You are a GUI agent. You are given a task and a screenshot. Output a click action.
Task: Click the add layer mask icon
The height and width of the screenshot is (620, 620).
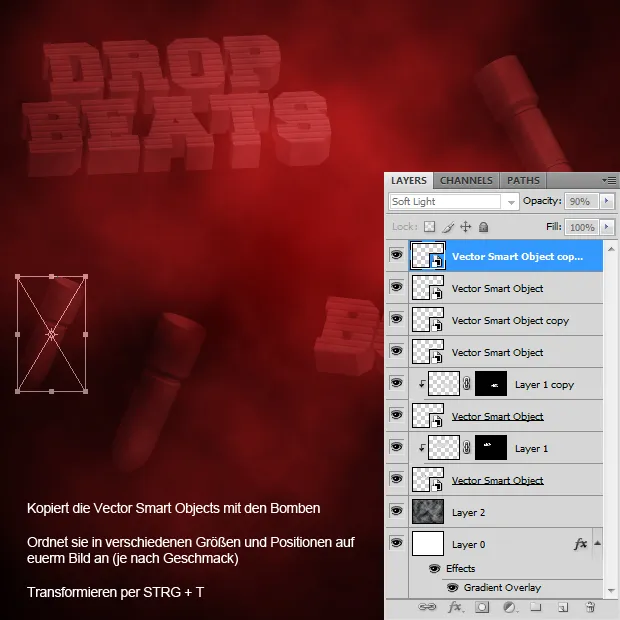[481, 607]
